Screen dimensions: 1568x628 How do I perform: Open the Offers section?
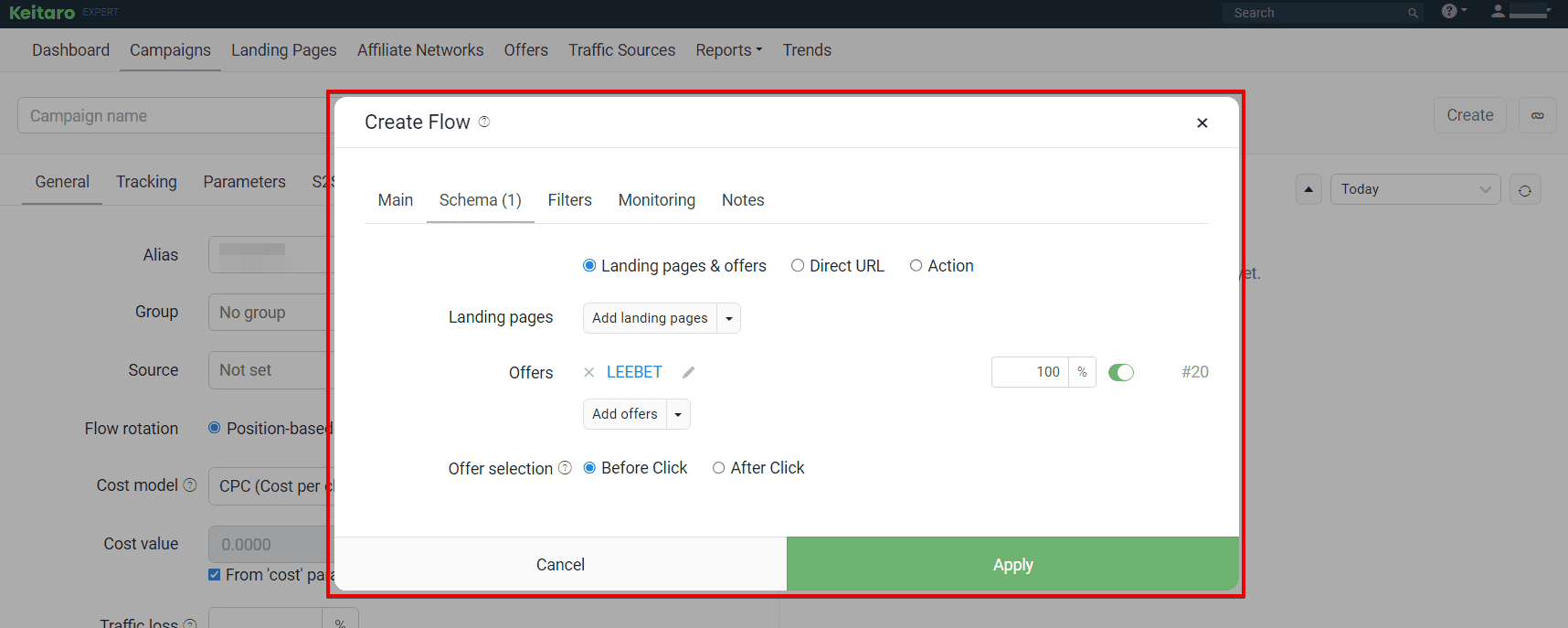(526, 50)
